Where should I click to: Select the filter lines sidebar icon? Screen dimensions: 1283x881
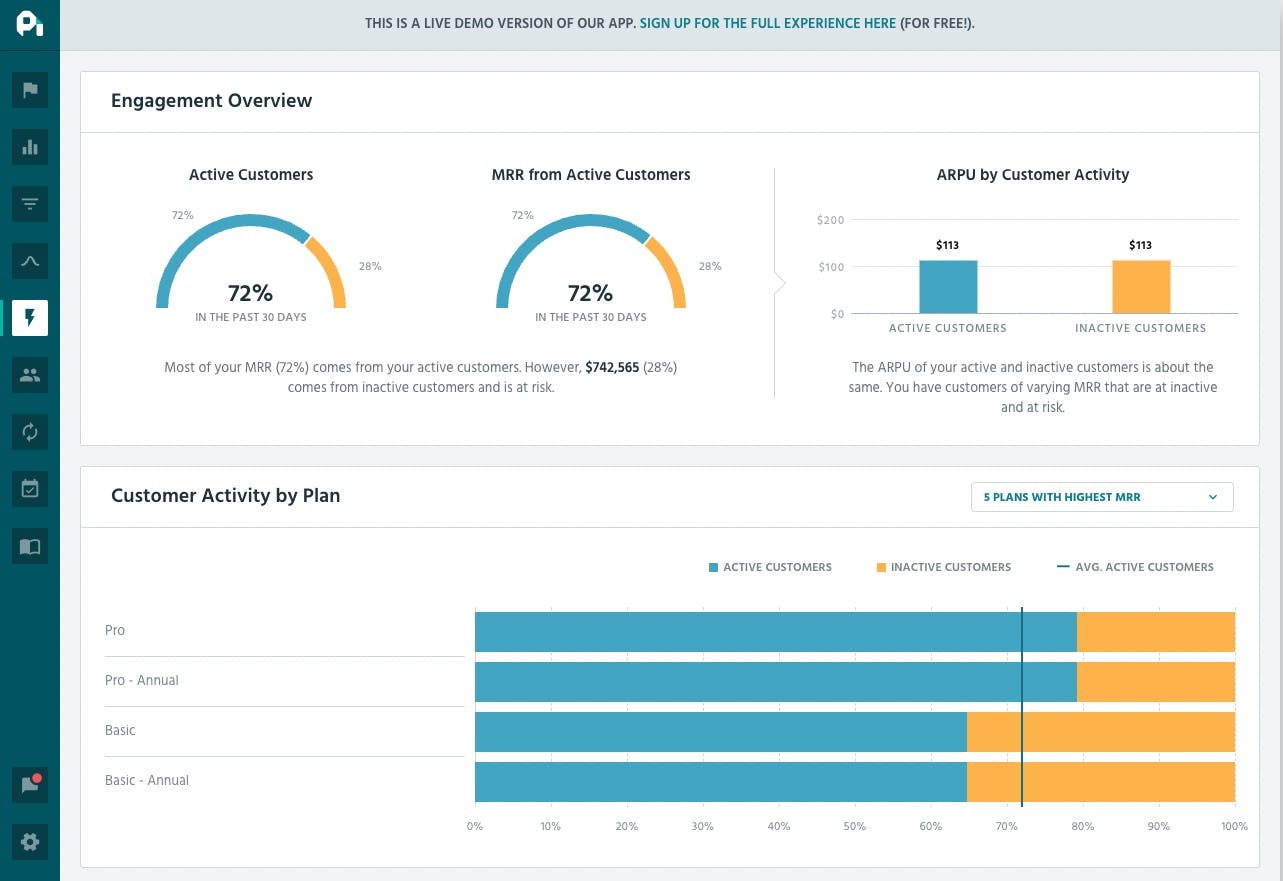pos(30,205)
